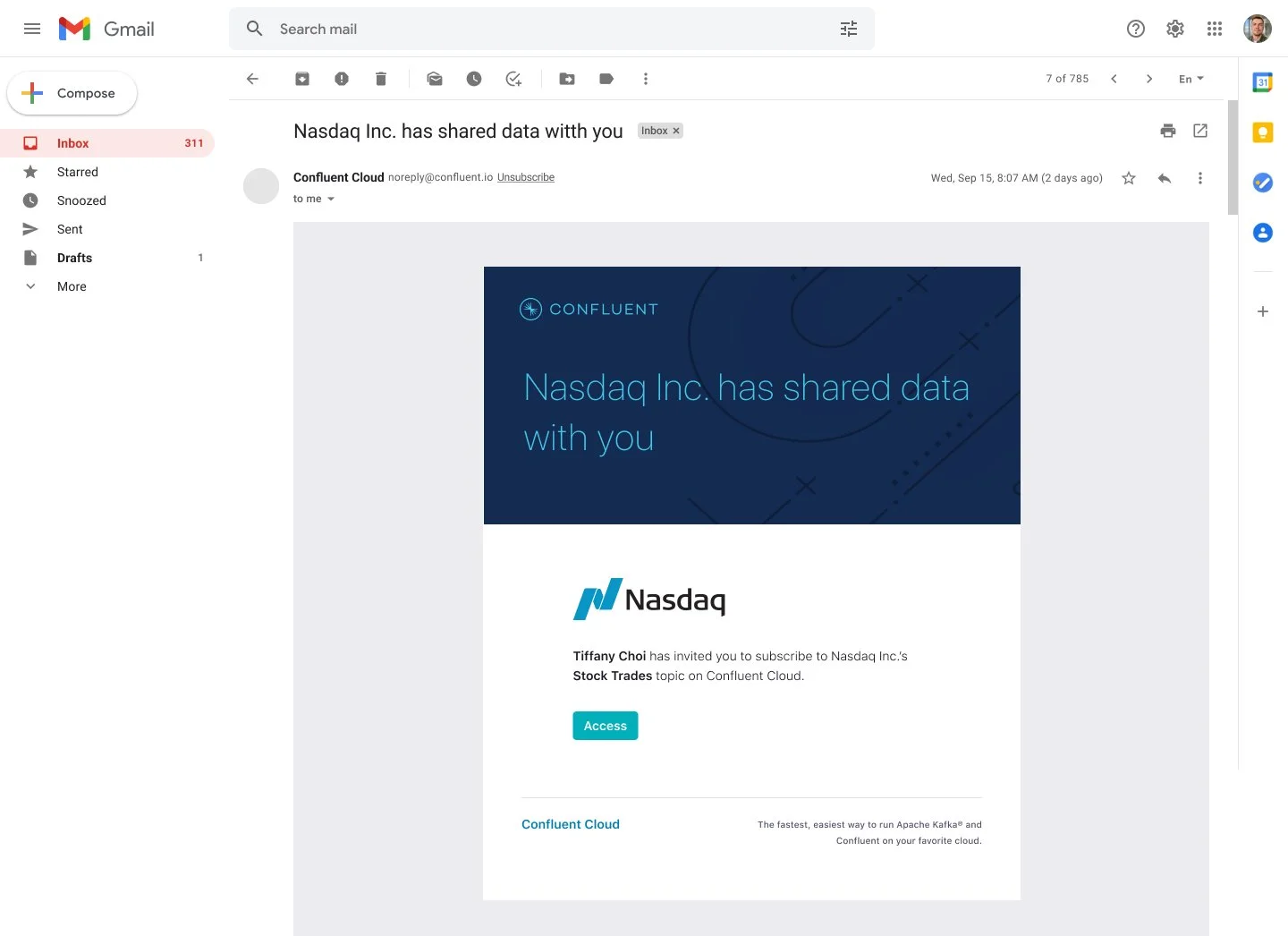1288x936 pixels.
Task: Open Google apps grid
Action: coord(1215,29)
